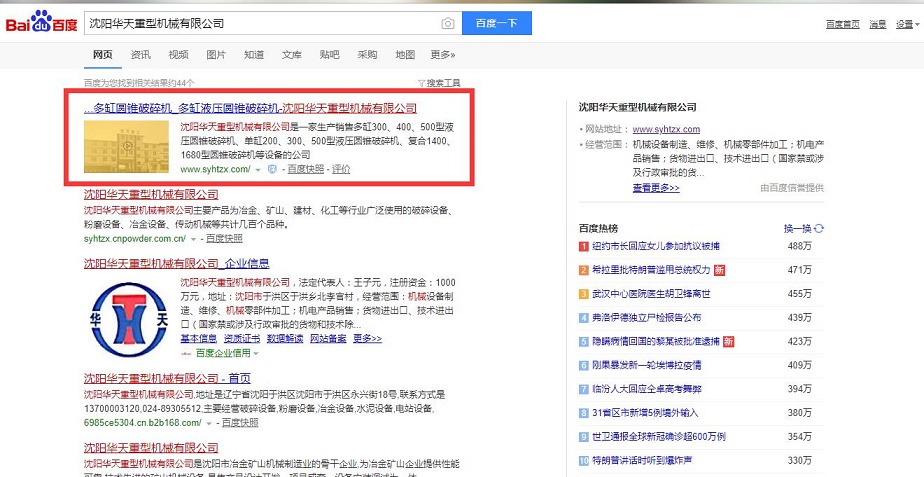The image size is (924, 477).
Task: Open 百度首页 link at top right
Action: (x=842, y=24)
